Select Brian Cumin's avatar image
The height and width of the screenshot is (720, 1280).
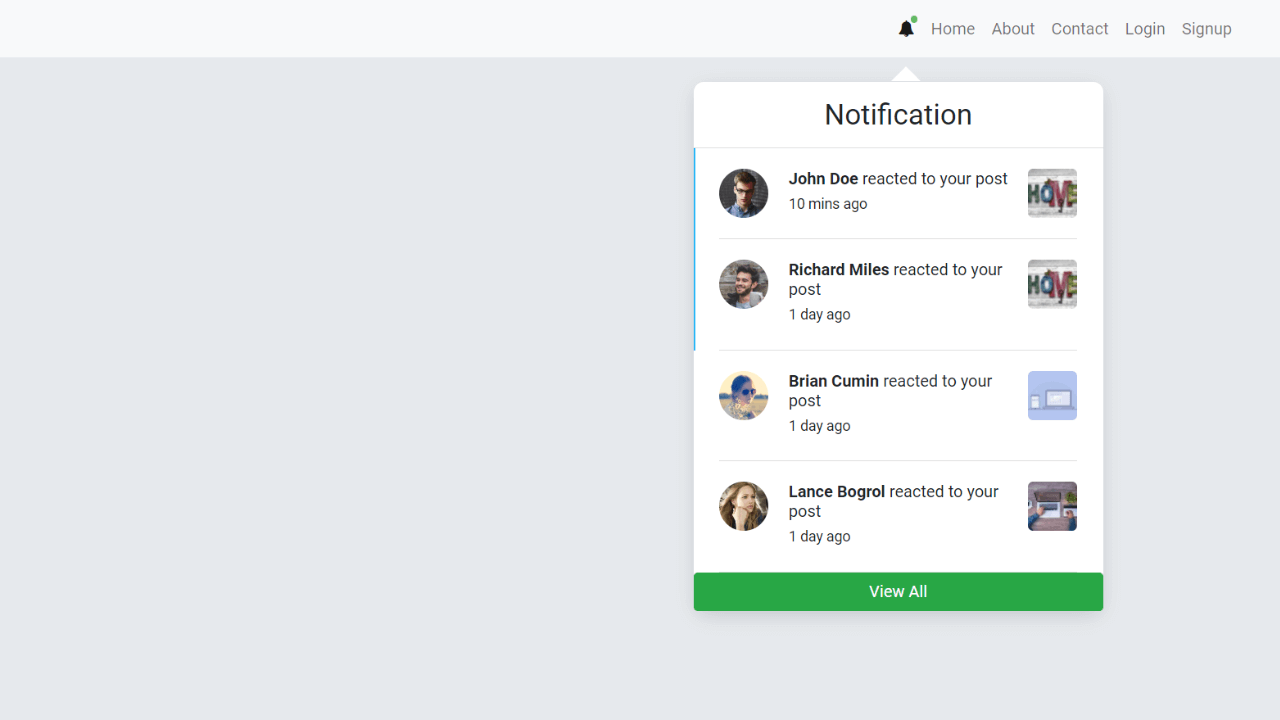tap(743, 395)
